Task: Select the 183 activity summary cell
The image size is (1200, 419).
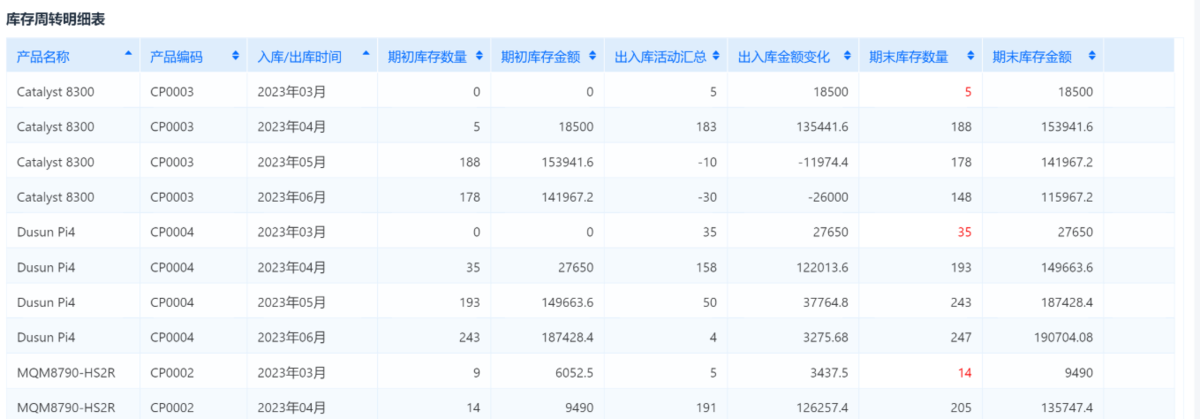Action: (x=707, y=127)
